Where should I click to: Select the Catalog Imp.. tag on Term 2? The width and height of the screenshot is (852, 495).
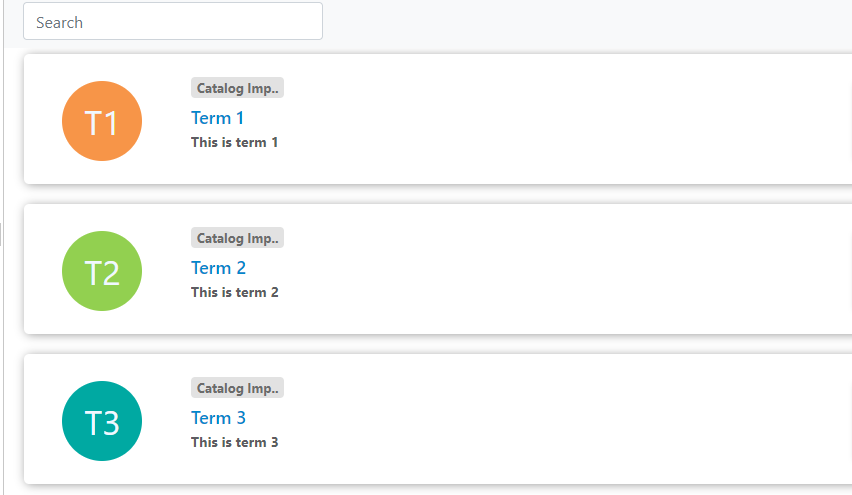point(237,237)
